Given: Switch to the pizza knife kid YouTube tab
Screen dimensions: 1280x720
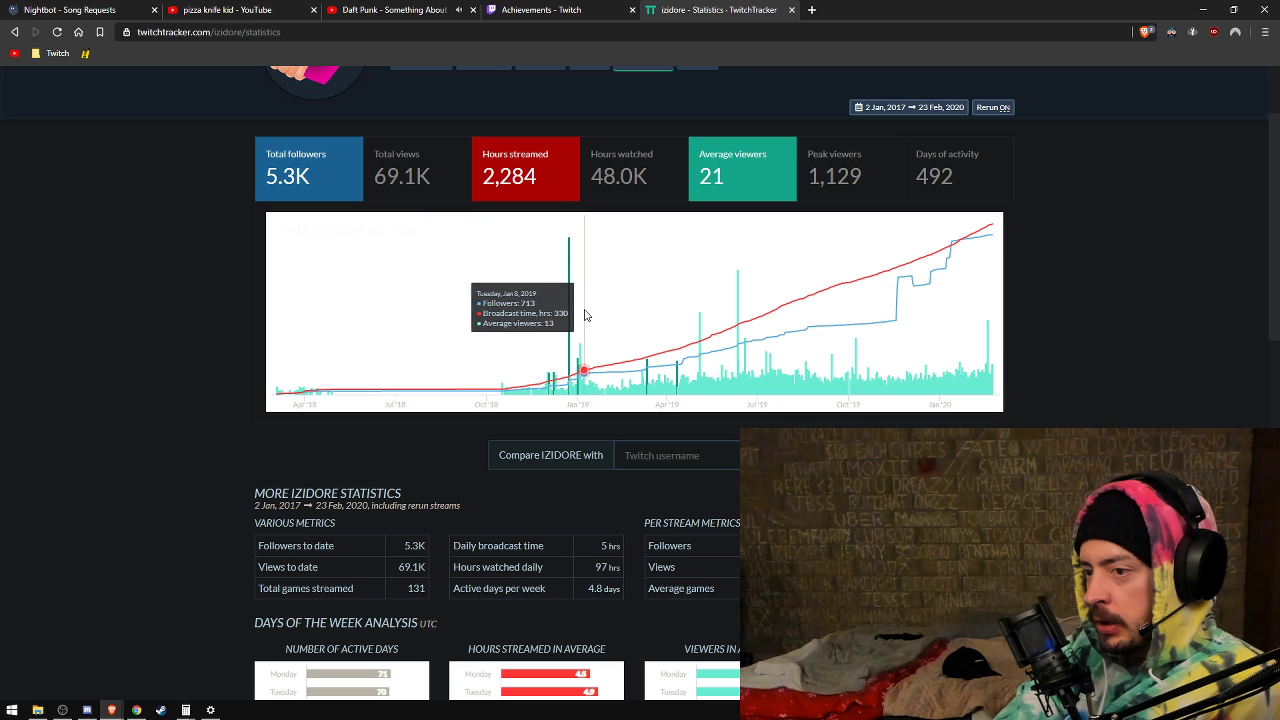Looking at the screenshot, I should coord(240,10).
